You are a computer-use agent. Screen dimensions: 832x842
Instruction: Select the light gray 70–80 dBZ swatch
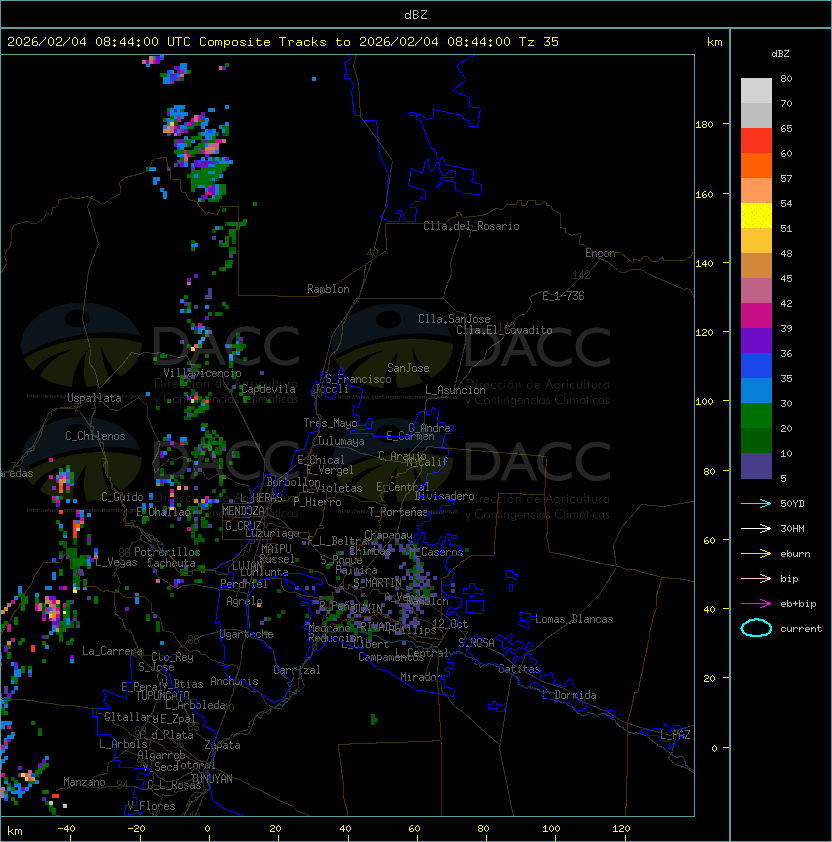pyautogui.click(x=756, y=91)
